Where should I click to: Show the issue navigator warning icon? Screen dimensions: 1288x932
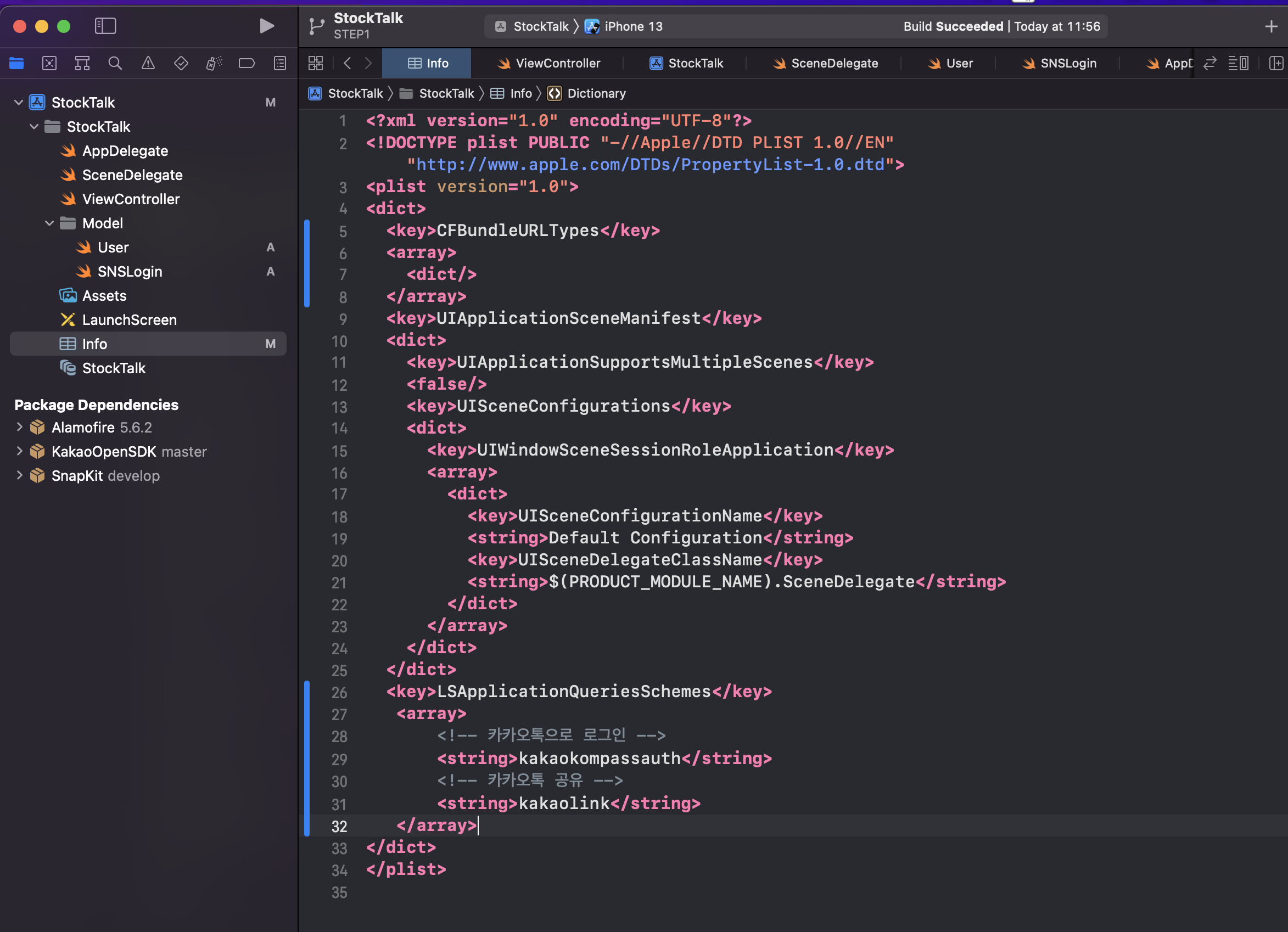(148, 63)
